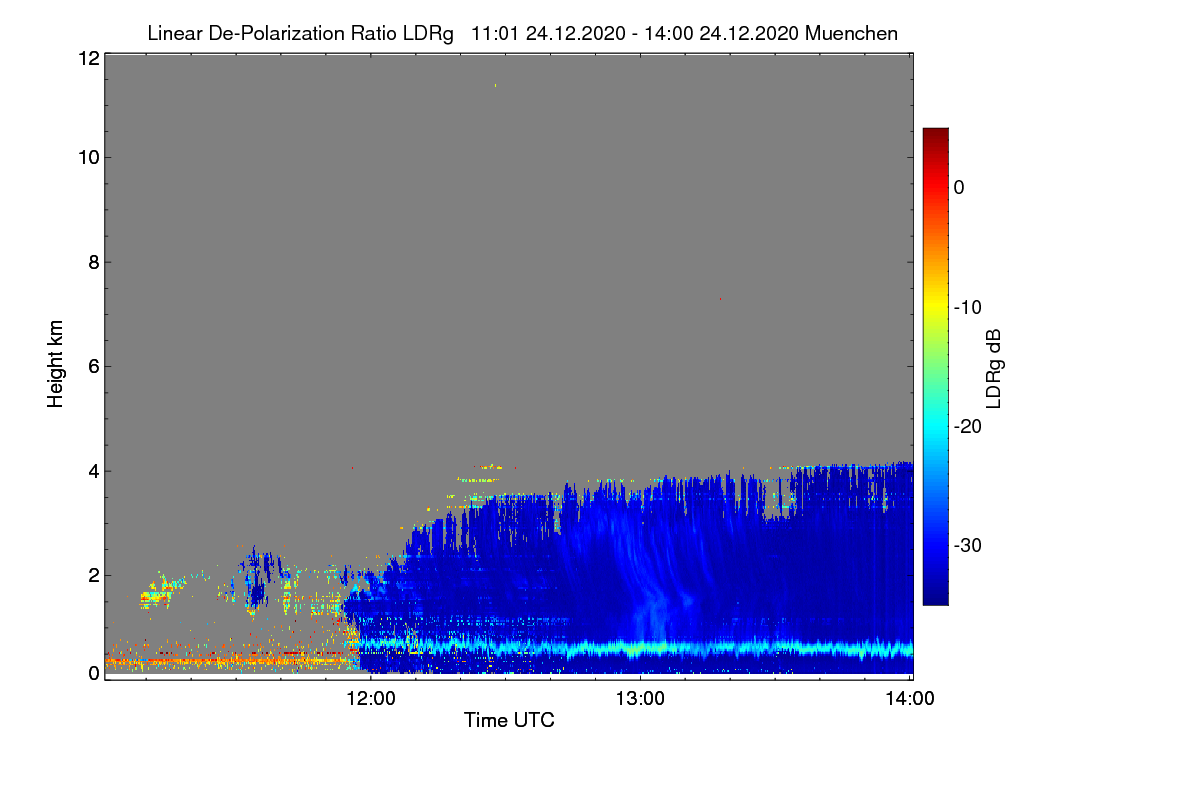Click the 13:00 time tick label

click(x=641, y=699)
